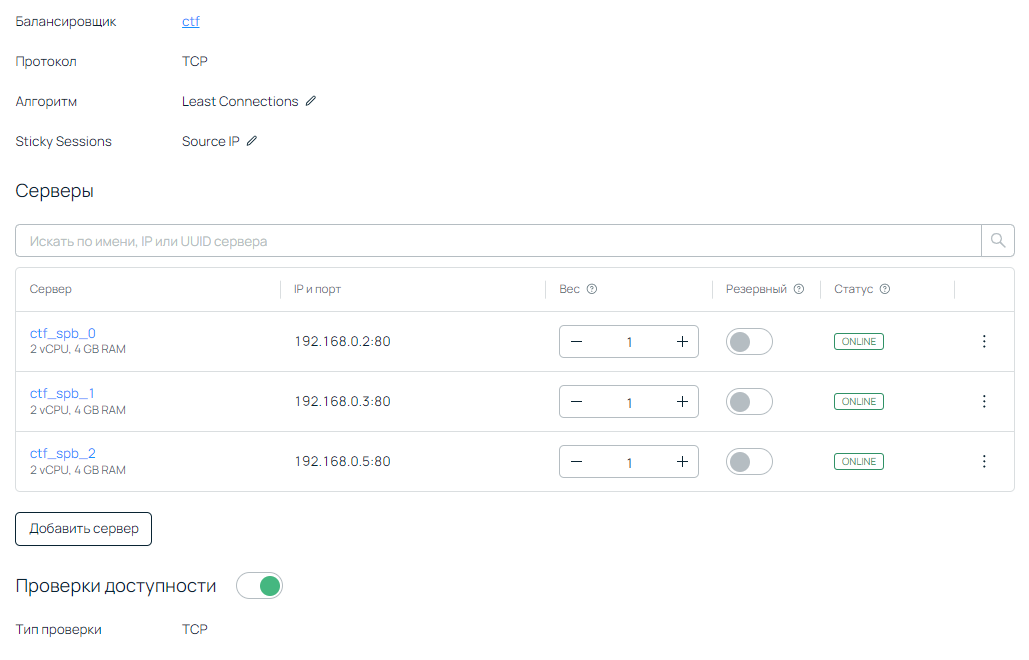Focus the server search input field

tap(498, 241)
